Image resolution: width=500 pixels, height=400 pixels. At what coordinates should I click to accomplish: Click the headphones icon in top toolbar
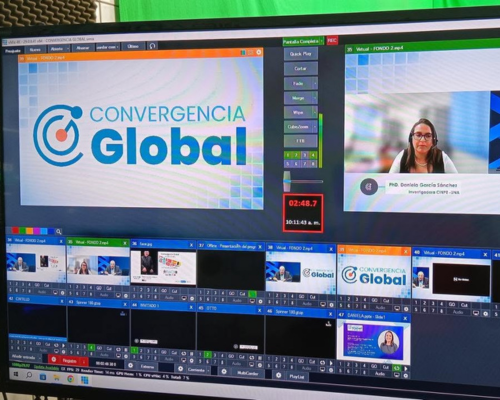[x=152, y=46]
